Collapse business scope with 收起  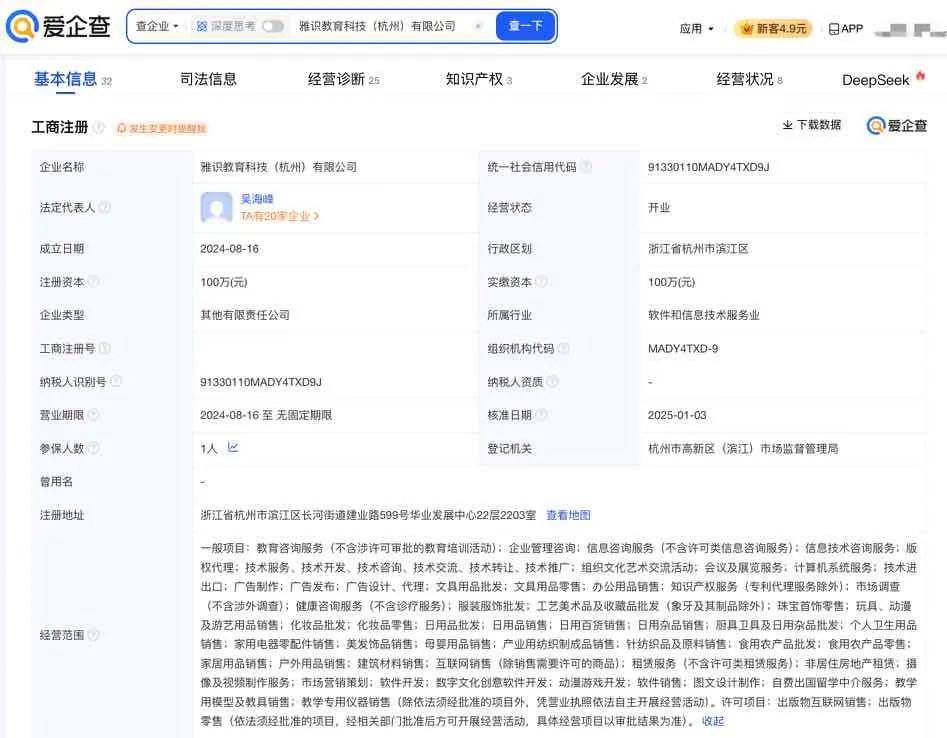click(713, 721)
